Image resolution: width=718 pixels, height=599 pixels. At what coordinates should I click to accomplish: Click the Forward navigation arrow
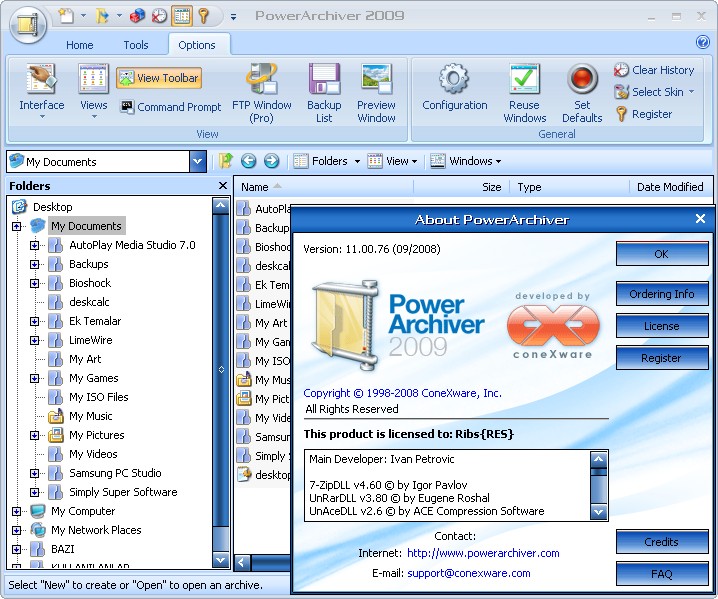(x=272, y=161)
